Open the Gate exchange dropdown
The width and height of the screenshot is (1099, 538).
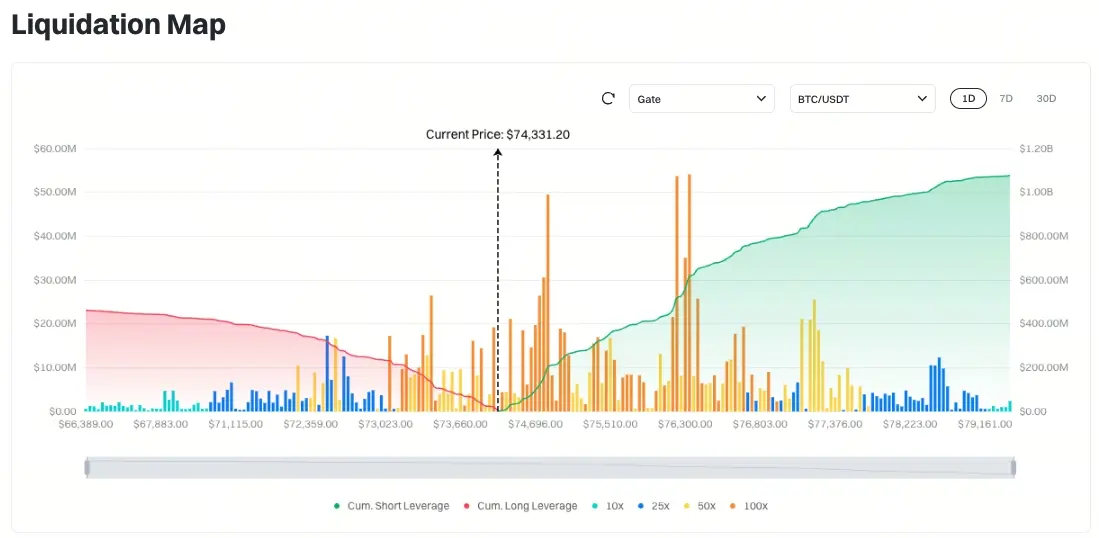click(702, 99)
